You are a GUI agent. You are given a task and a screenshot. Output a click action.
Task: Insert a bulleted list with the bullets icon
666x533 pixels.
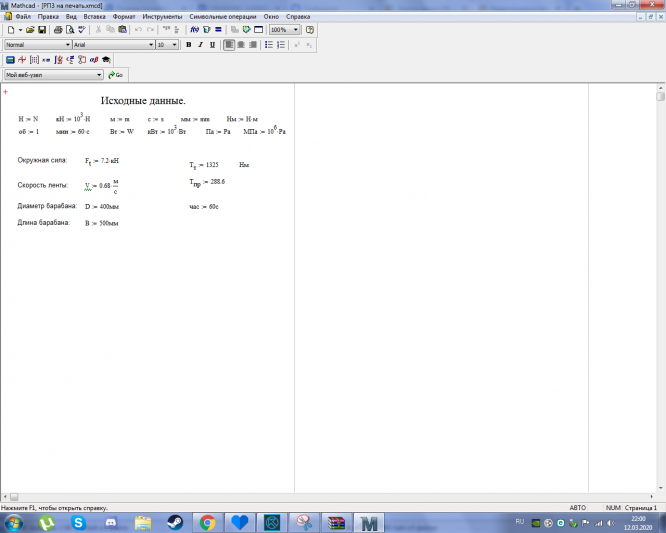click(269, 45)
